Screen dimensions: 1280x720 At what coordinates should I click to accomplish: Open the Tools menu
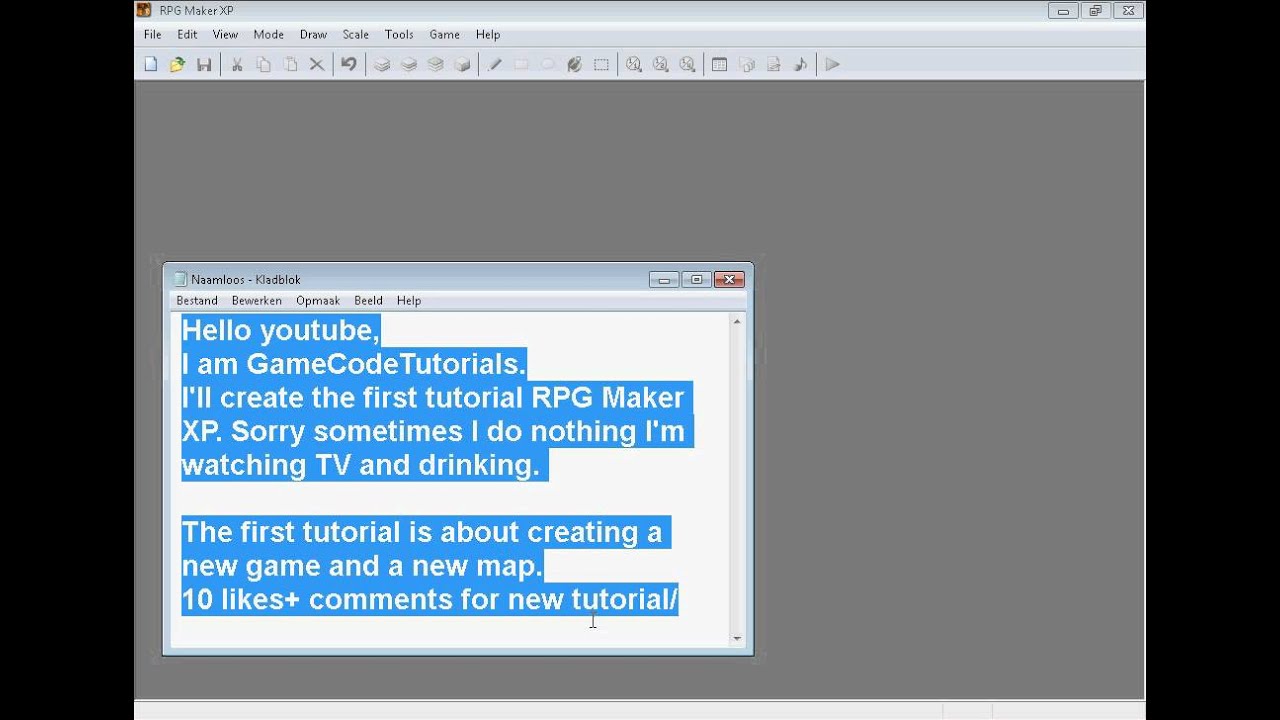pyautogui.click(x=399, y=34)
